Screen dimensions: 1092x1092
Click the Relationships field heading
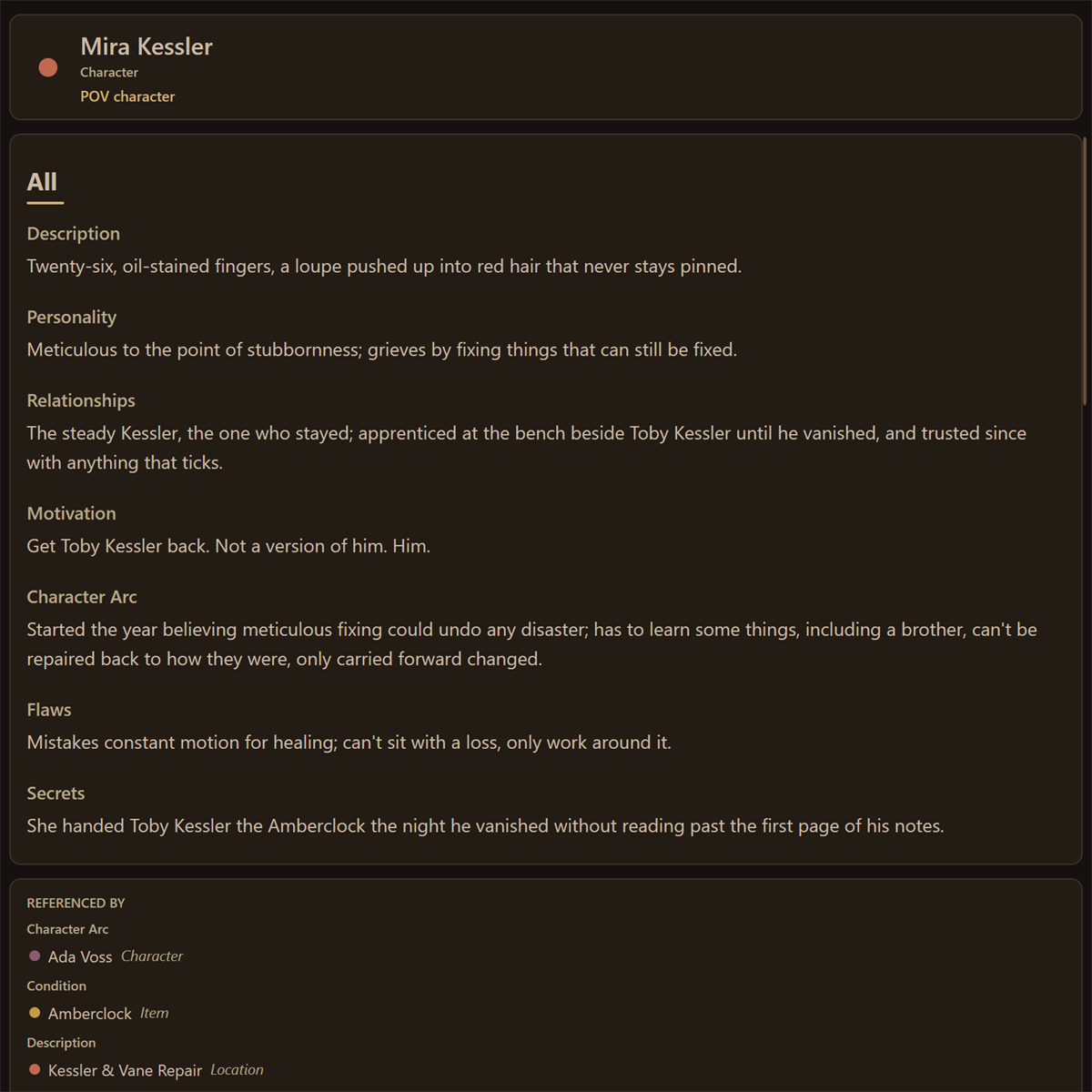click(81, 401)
